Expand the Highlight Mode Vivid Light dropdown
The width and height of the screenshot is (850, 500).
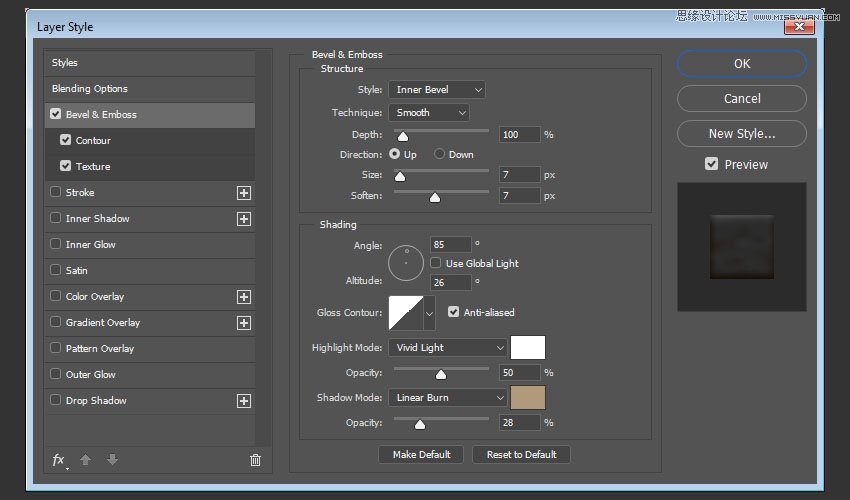pyautogui.click(x=447, y=347)
